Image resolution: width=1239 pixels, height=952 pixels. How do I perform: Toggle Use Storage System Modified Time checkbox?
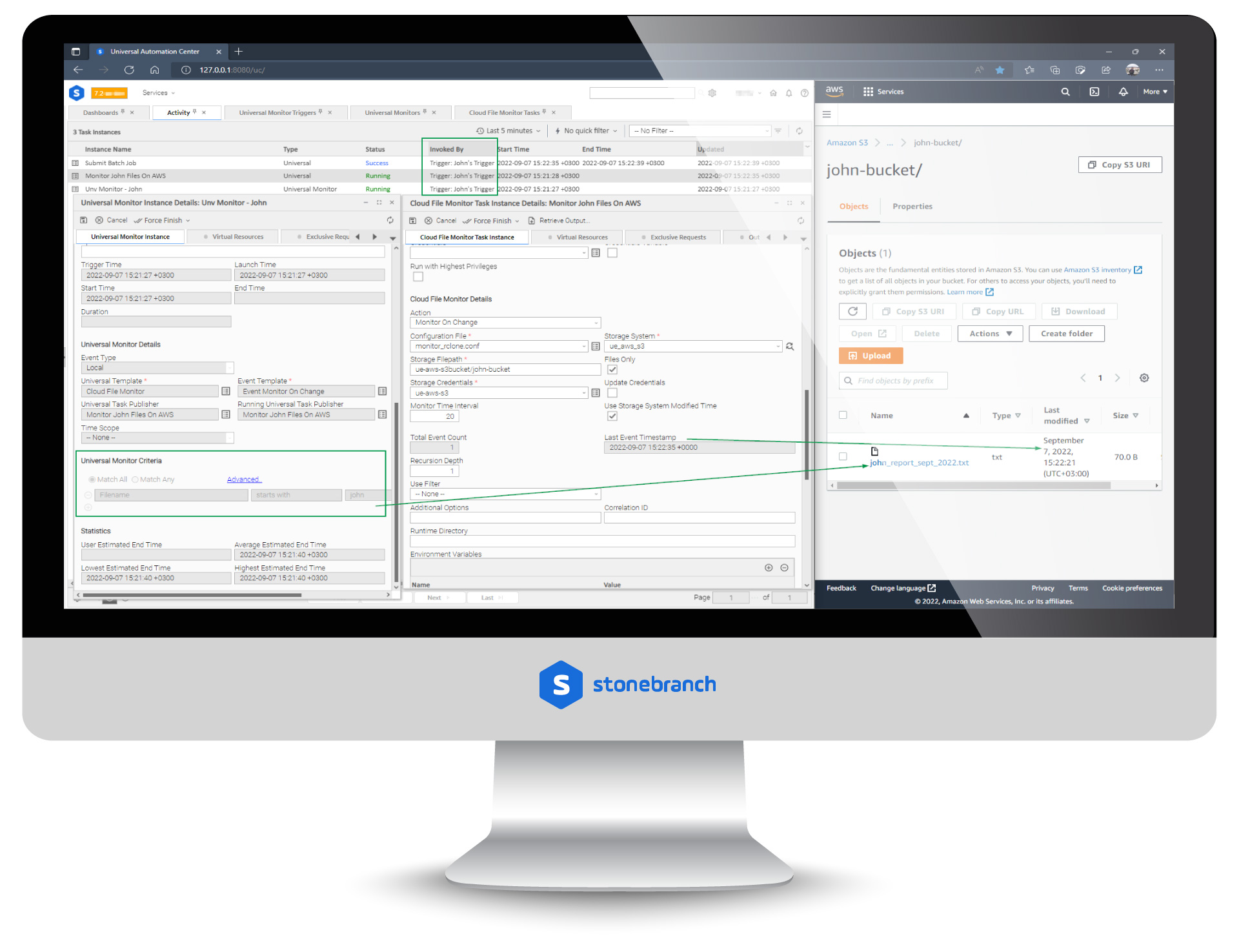[x=612, y=416]
